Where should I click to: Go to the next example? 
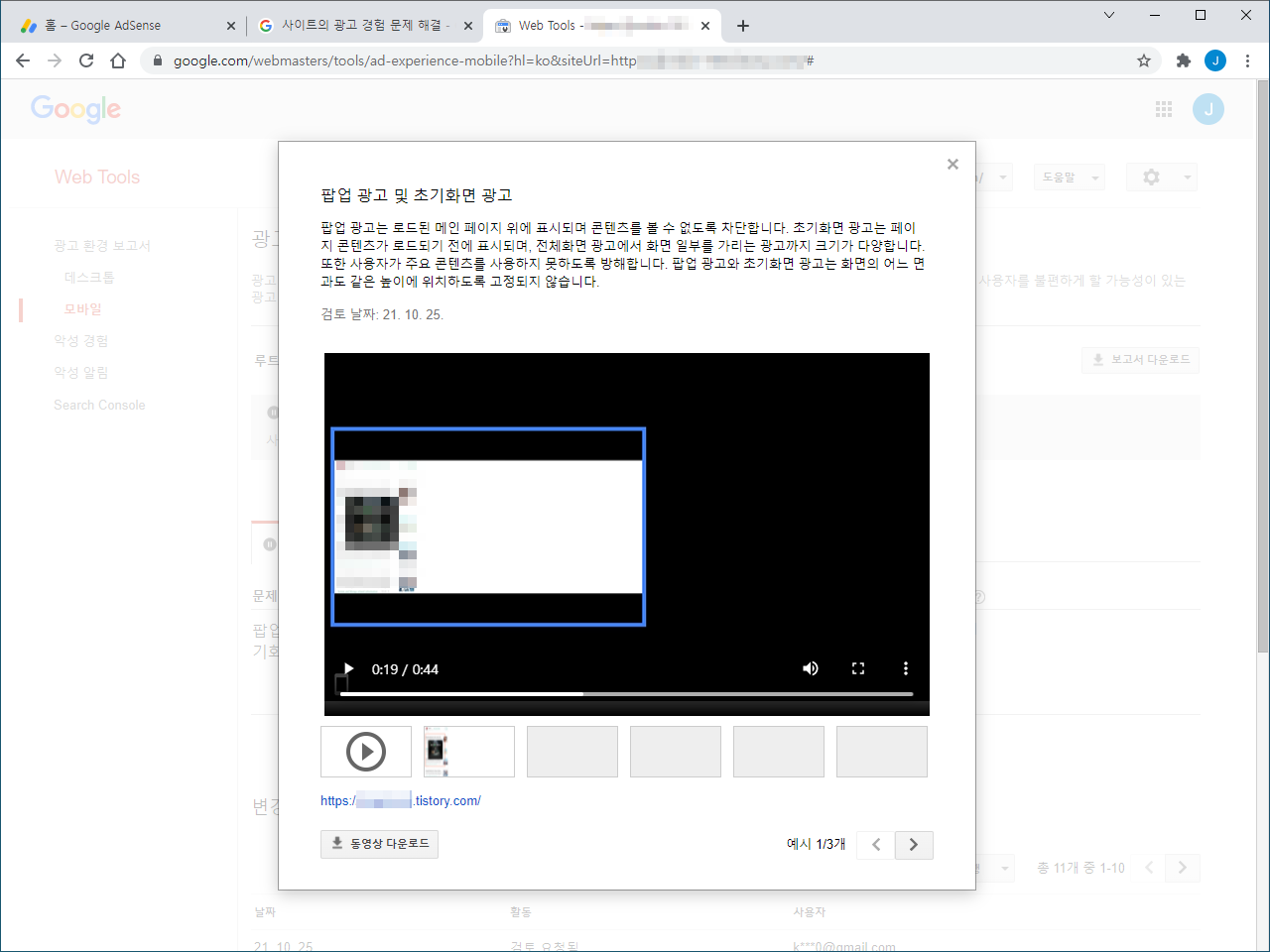coord(914,845)
